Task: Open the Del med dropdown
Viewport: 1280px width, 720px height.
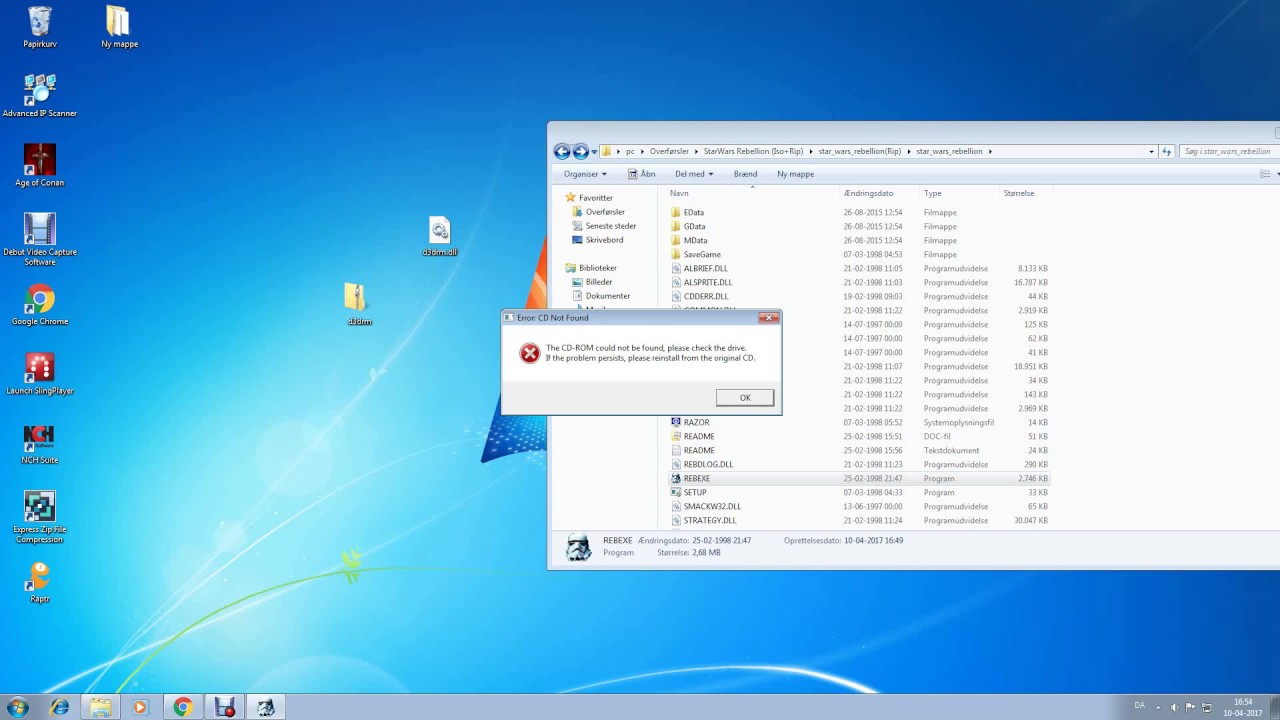Action: pyautogui.click(x=694, y=174)
